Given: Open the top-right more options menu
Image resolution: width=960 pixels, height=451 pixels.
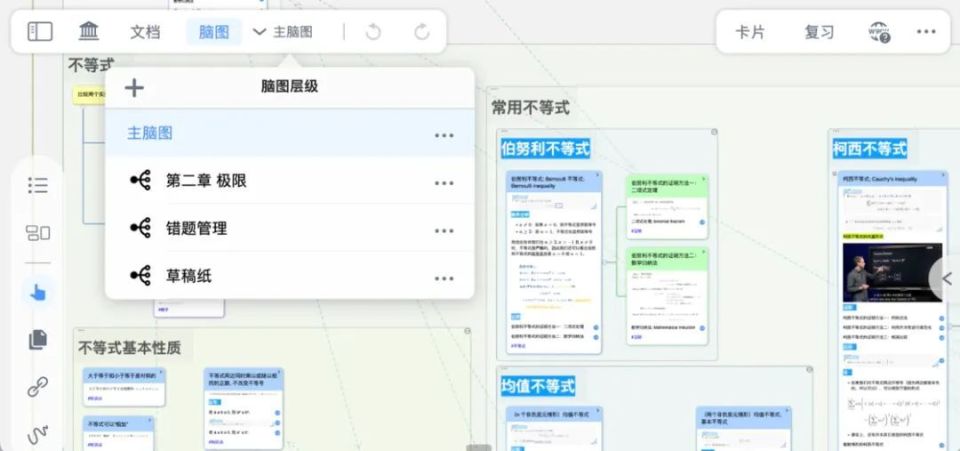Looking at the screenshot, I should coord(926,32).
